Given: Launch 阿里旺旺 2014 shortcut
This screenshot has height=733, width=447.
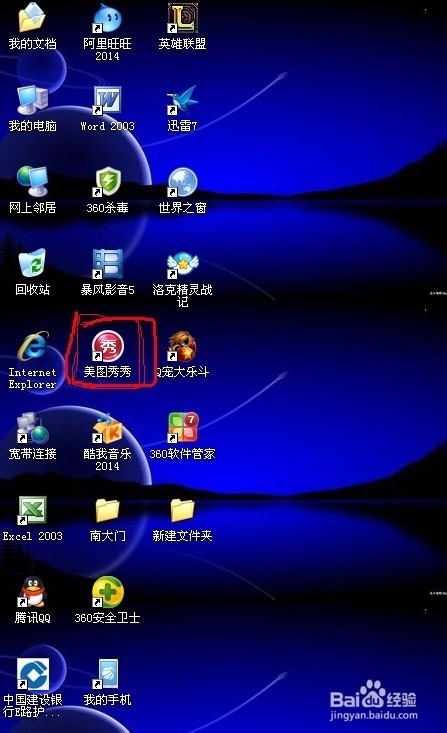Looking at the screenshot, I should tap(107, 19).
